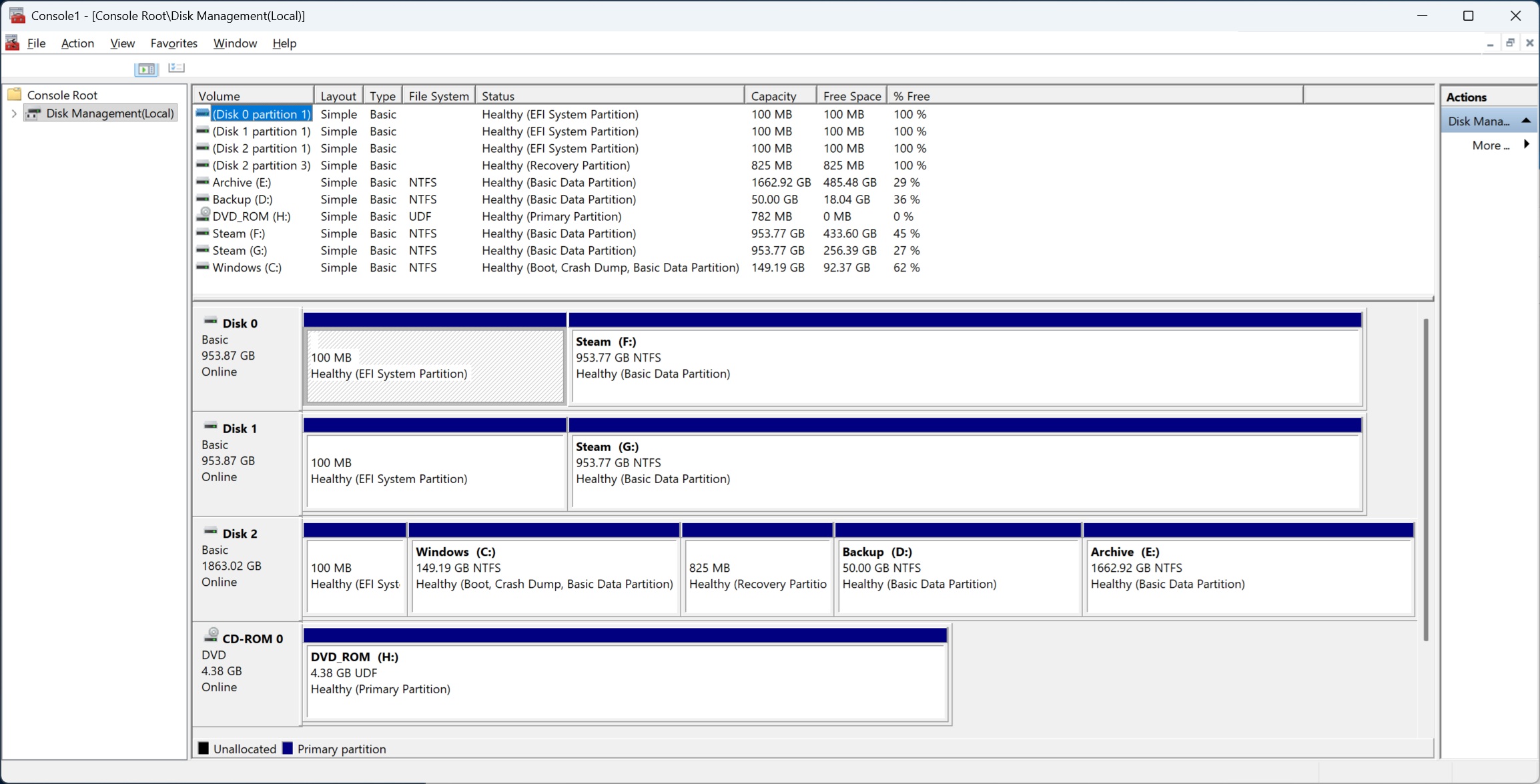Image resolution: width=1540 pixels, height=784 pixels.
Task: Sort by the Capacity column header
Action: pyautogui.click(x=781, y=95)
